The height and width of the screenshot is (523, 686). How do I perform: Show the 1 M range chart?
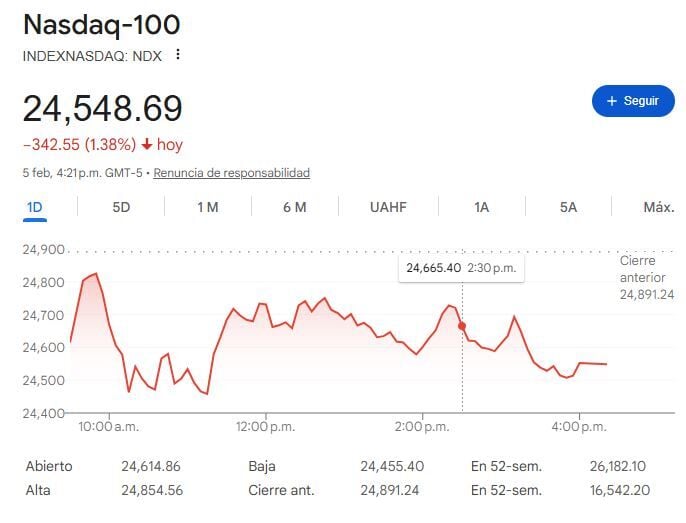(207, 207)
